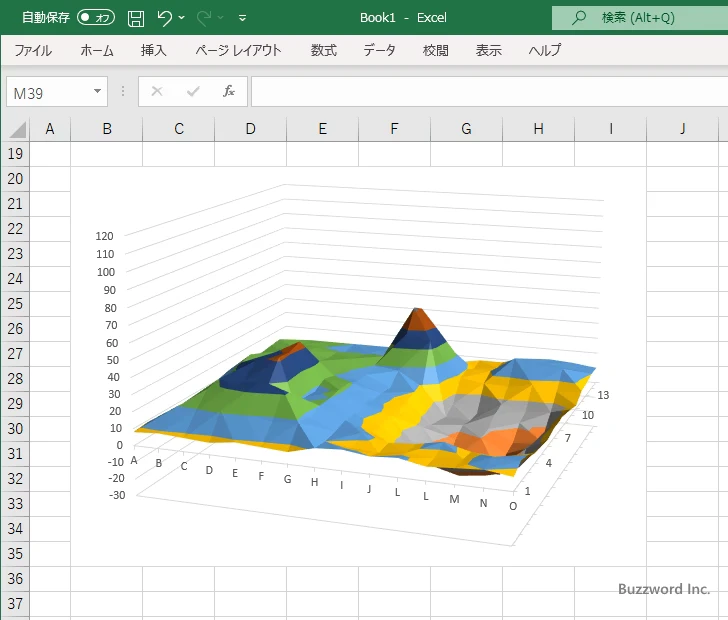Click the Redo arrow icon

204,18
